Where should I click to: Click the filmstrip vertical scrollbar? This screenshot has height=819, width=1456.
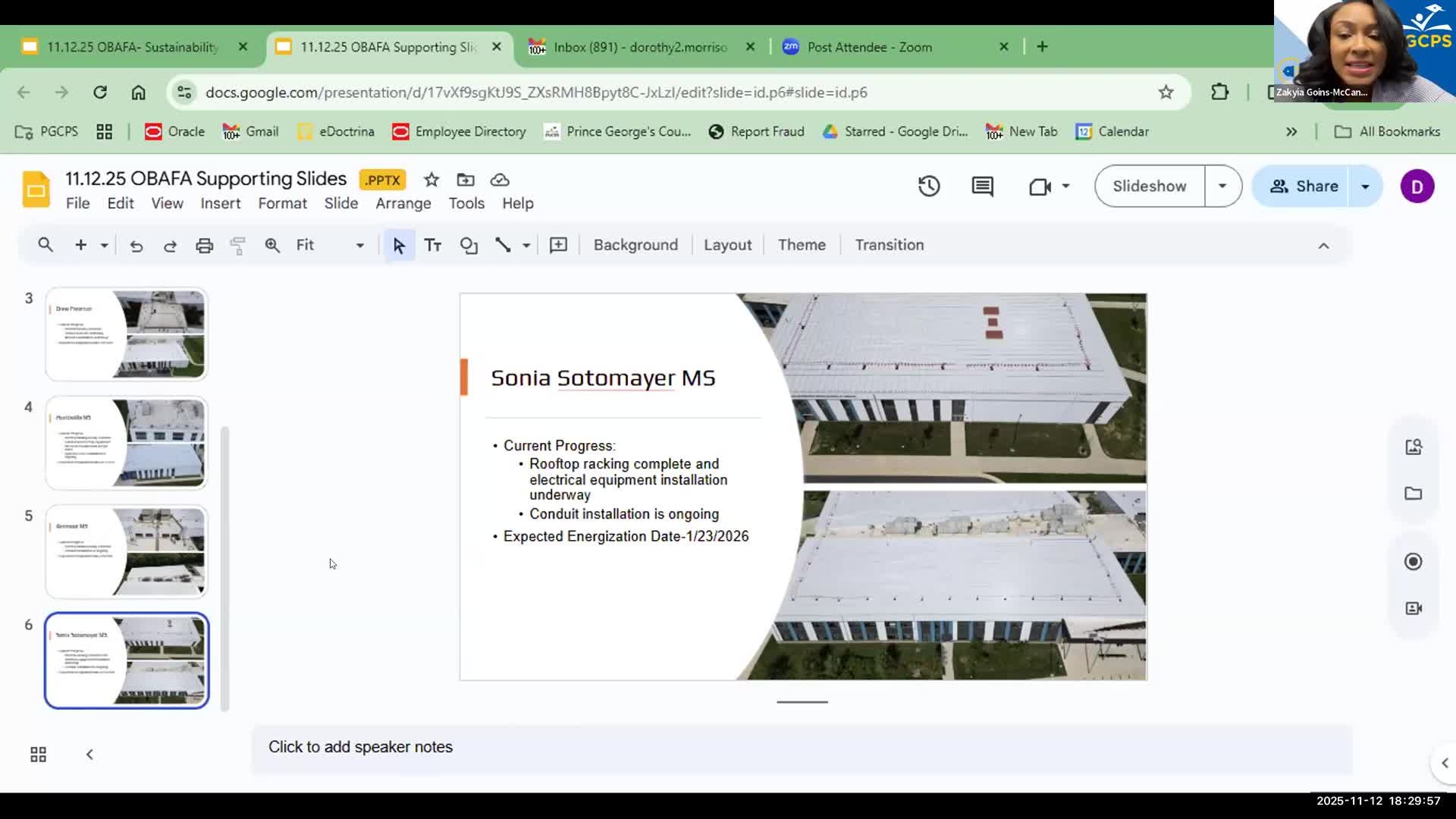click(x=224, y=569)
